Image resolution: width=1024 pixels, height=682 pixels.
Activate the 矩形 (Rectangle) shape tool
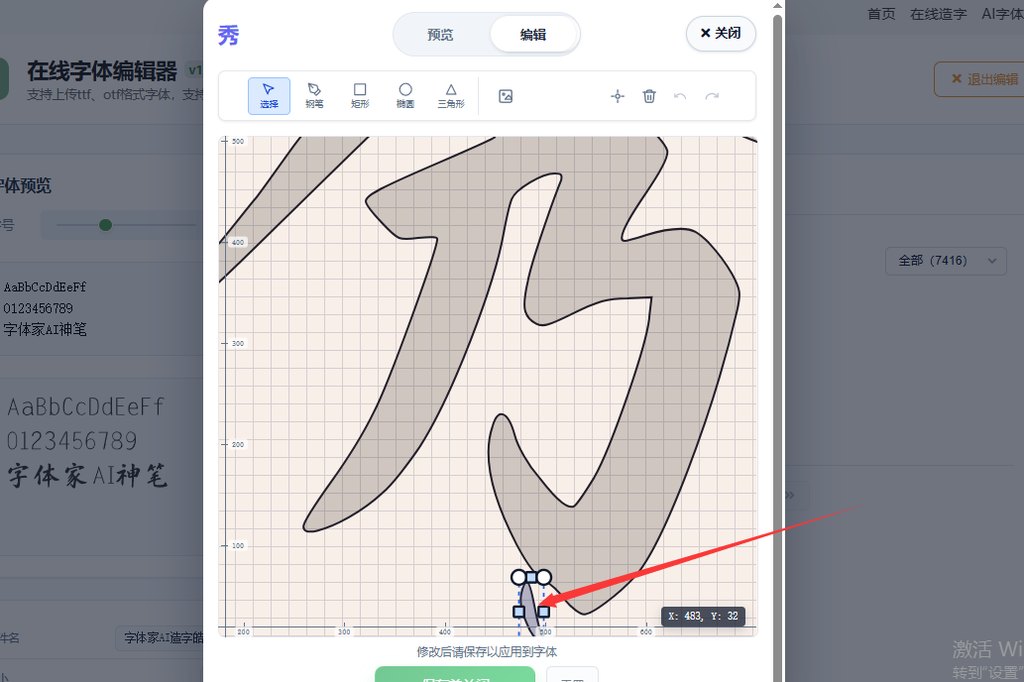tap(360, 95)
